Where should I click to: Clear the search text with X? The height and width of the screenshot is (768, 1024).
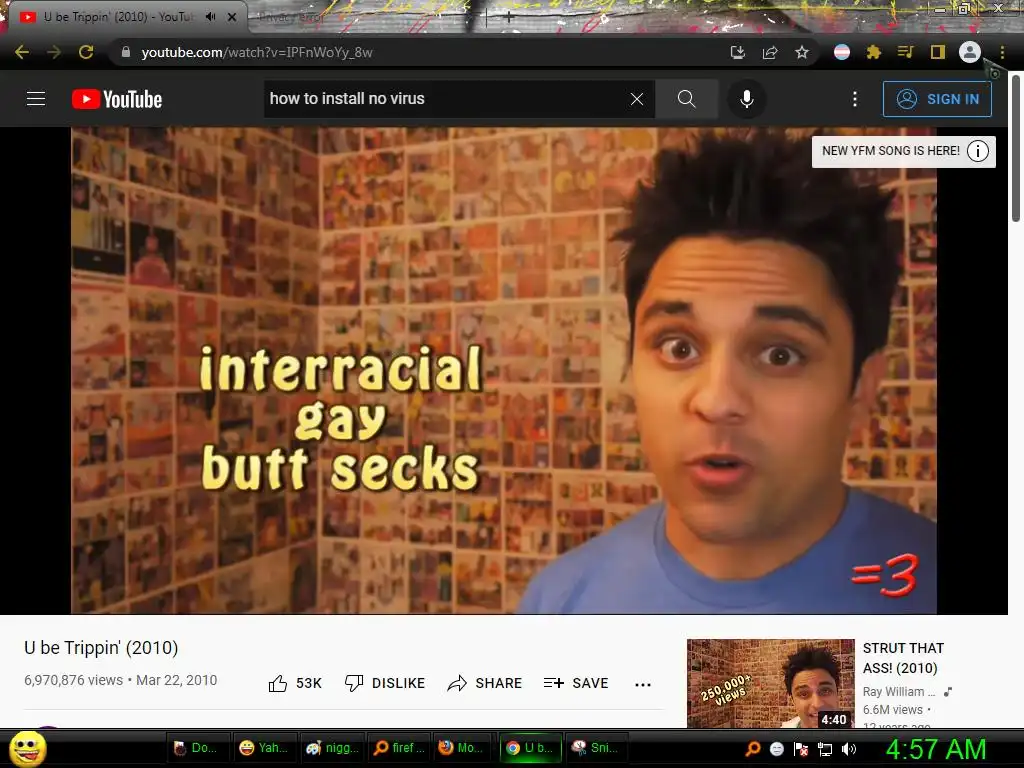click(637, 99)
